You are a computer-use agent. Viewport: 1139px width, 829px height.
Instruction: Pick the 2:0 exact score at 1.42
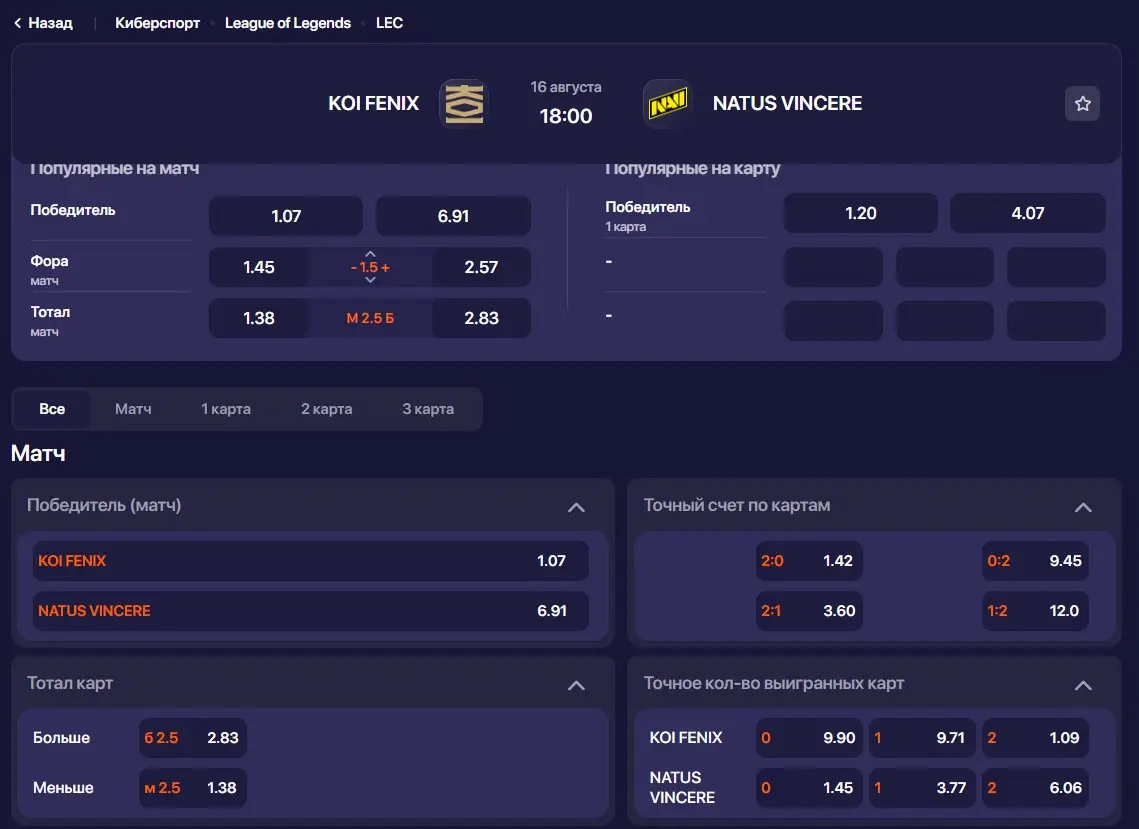coord(809,561)
